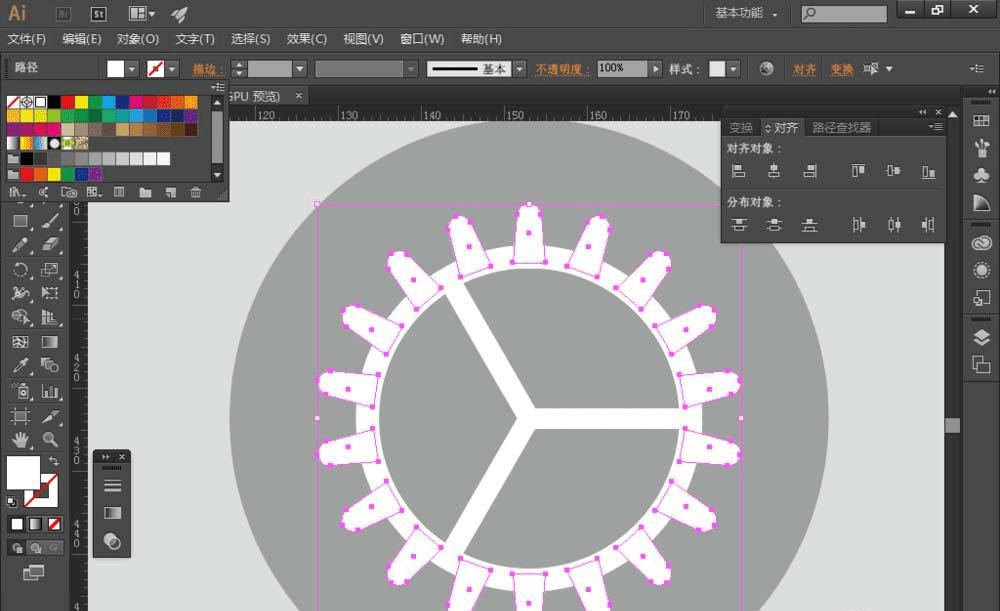Select the Eraser tool
The image size is (1000, 611).
tap(50, 246)
